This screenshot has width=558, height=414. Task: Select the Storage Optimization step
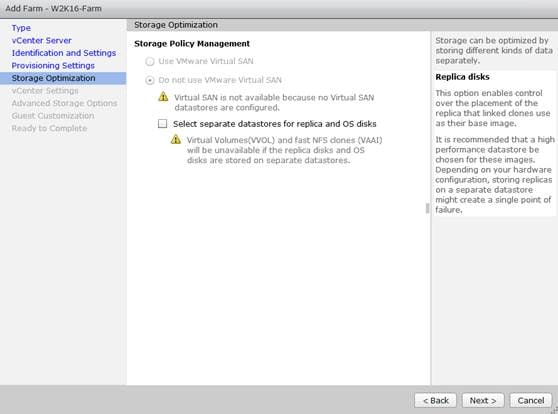point(63,78)
